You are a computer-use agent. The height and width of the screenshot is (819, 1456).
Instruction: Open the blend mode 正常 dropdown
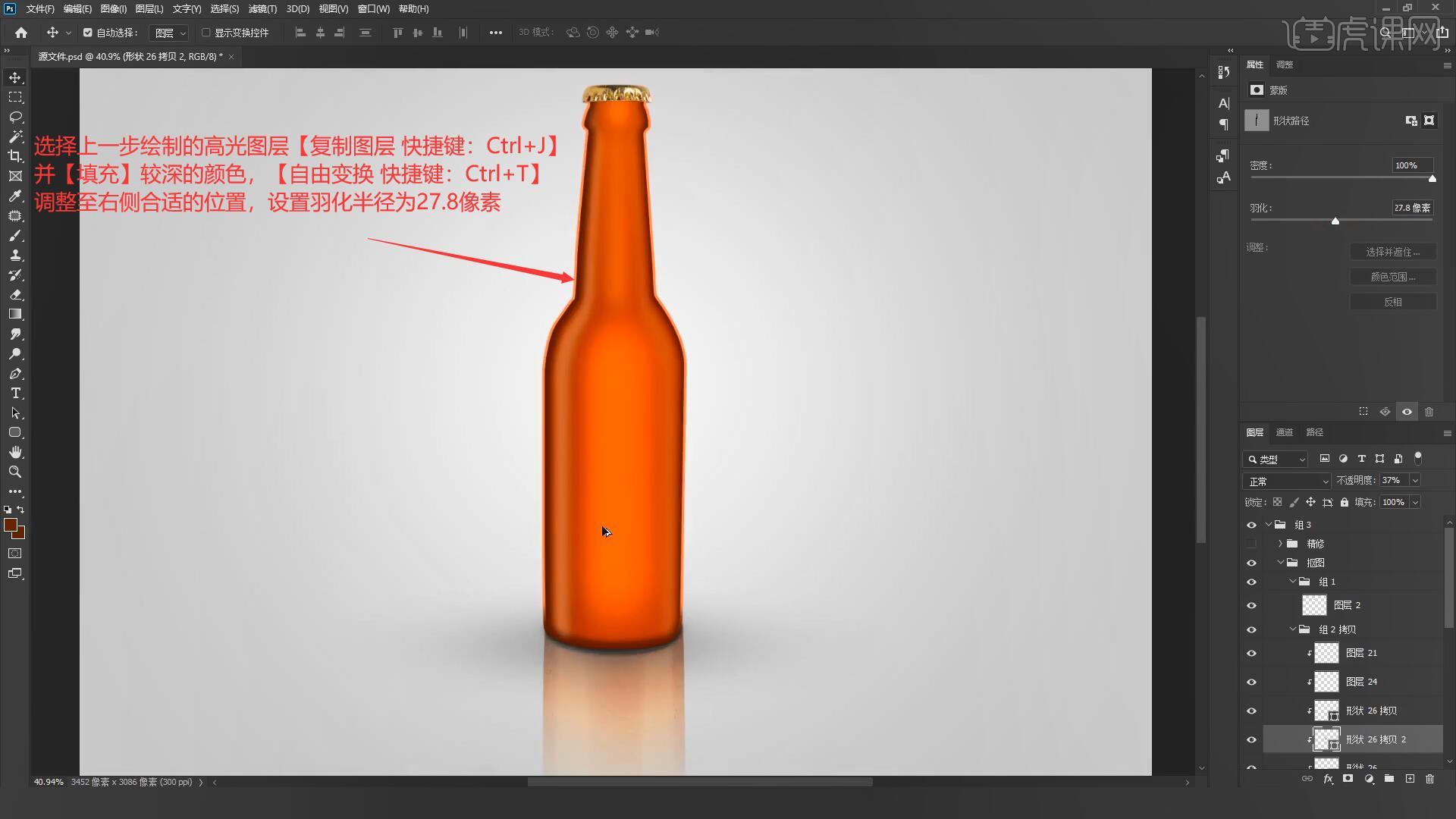[x=1287, y=481]
